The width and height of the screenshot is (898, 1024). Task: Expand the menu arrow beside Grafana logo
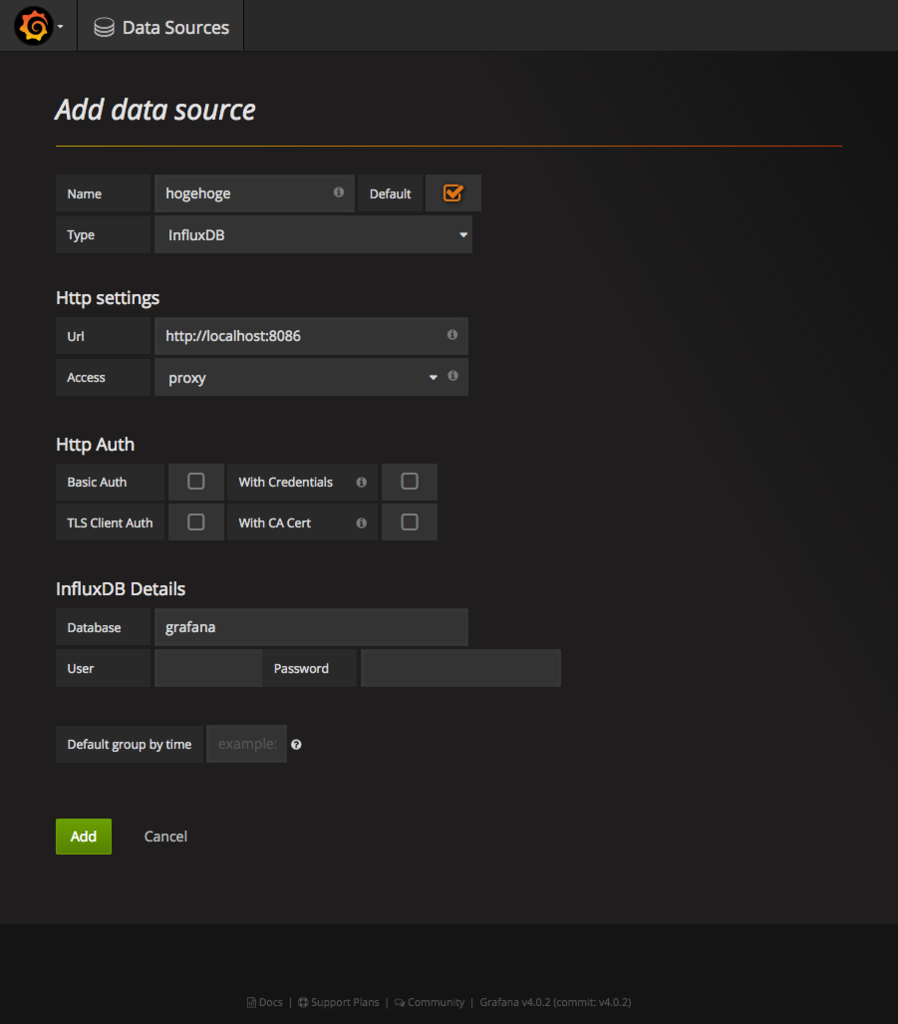pos(61,27)
